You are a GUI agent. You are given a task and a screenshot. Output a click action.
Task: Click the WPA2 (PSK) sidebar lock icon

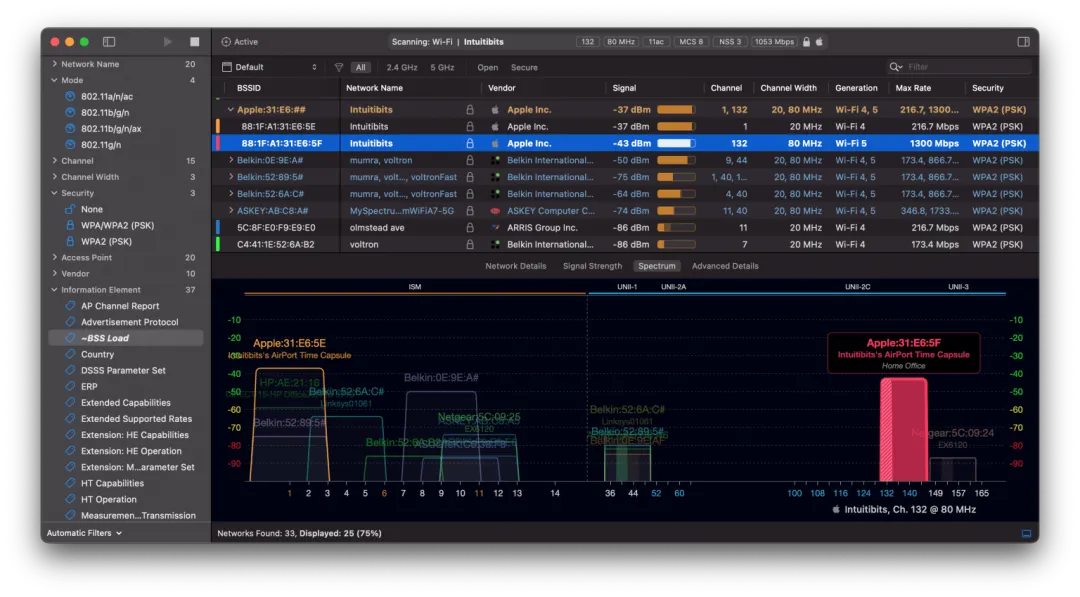(x=70, y=241)
